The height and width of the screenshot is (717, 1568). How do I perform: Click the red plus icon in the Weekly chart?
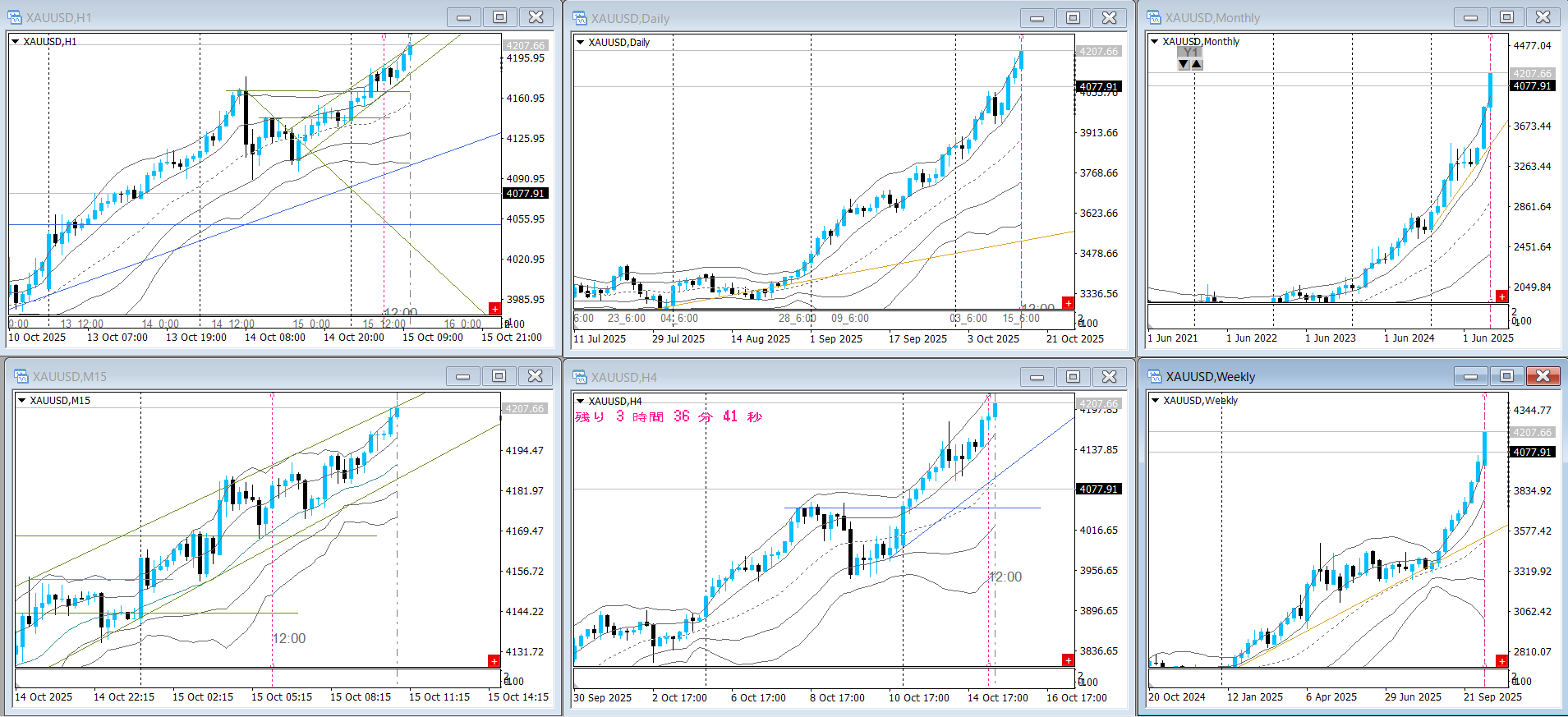[x=1501, y=661]
